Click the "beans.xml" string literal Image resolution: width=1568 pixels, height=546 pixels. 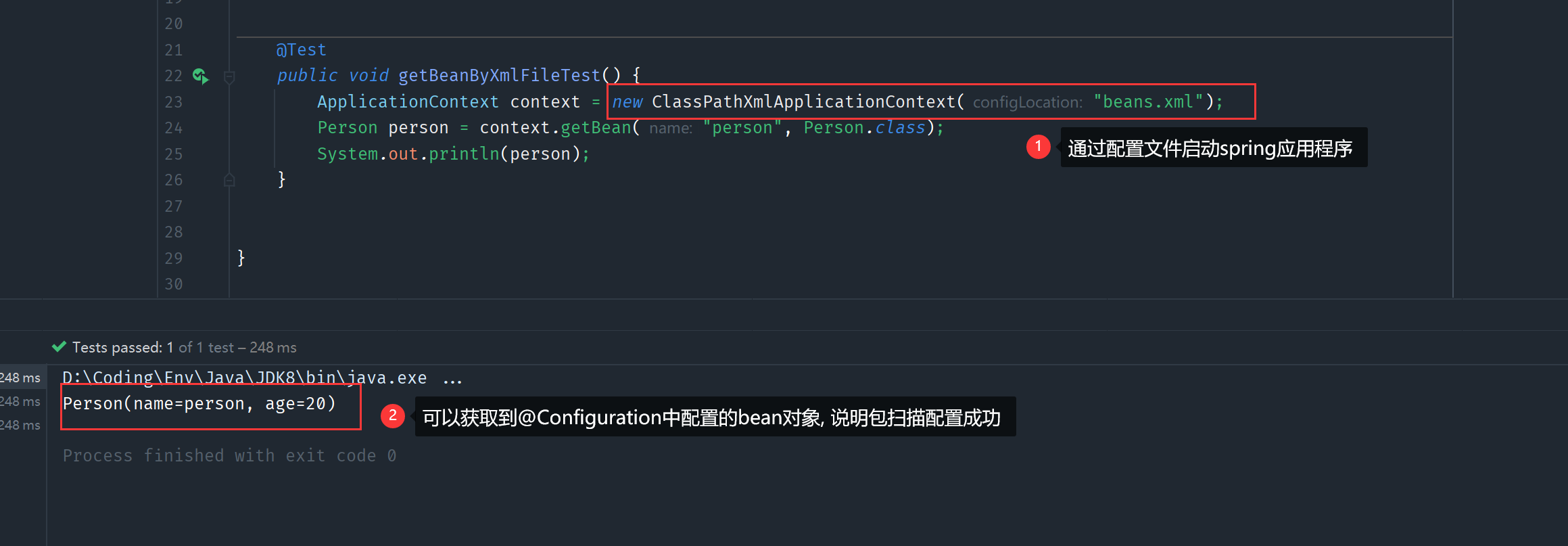1148,102
